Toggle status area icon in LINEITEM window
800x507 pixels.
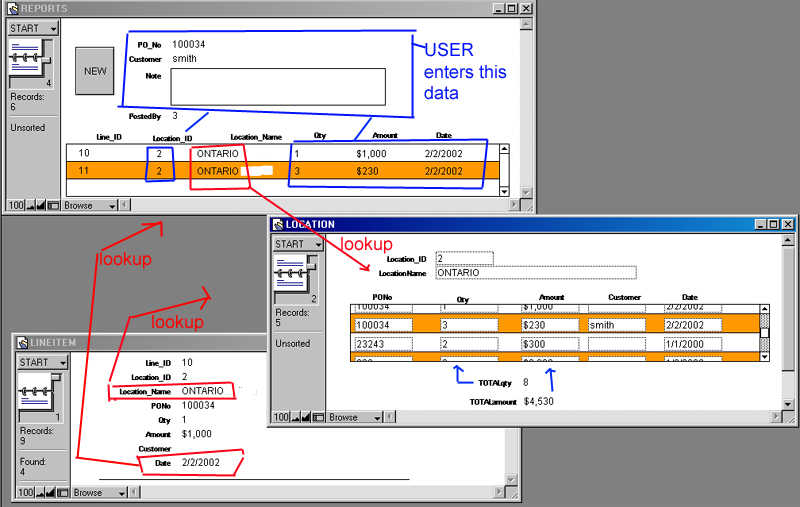pos(65,493)
